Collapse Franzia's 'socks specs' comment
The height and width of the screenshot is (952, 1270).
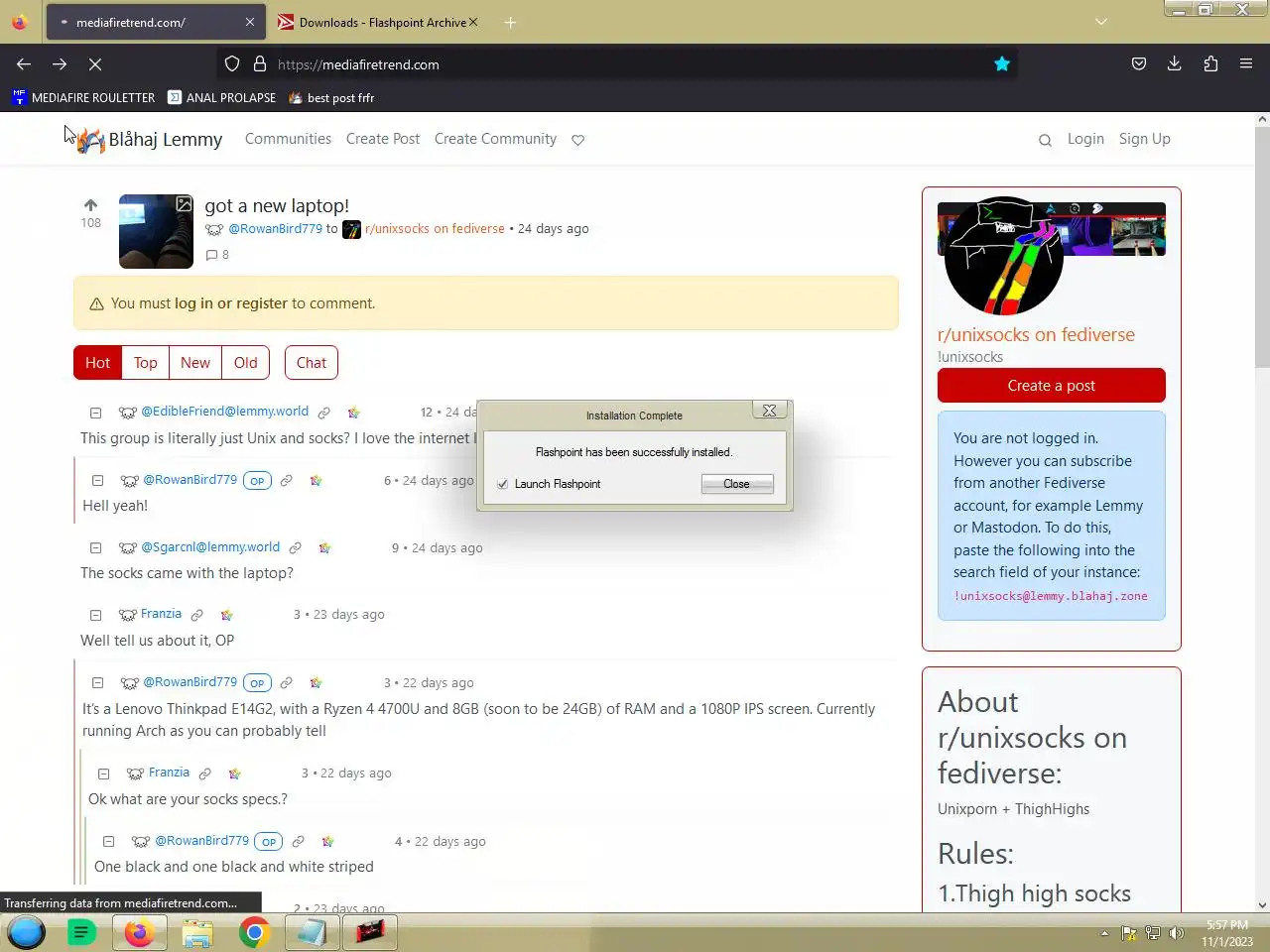coord(104,773)
